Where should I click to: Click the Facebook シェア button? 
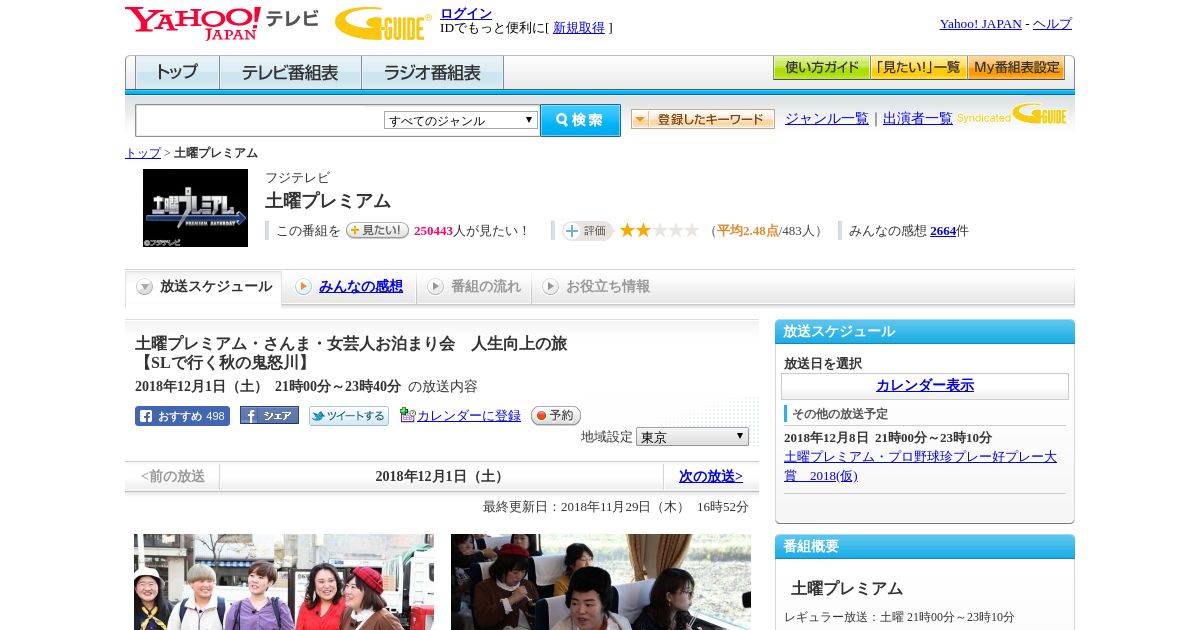pos(269,416)
